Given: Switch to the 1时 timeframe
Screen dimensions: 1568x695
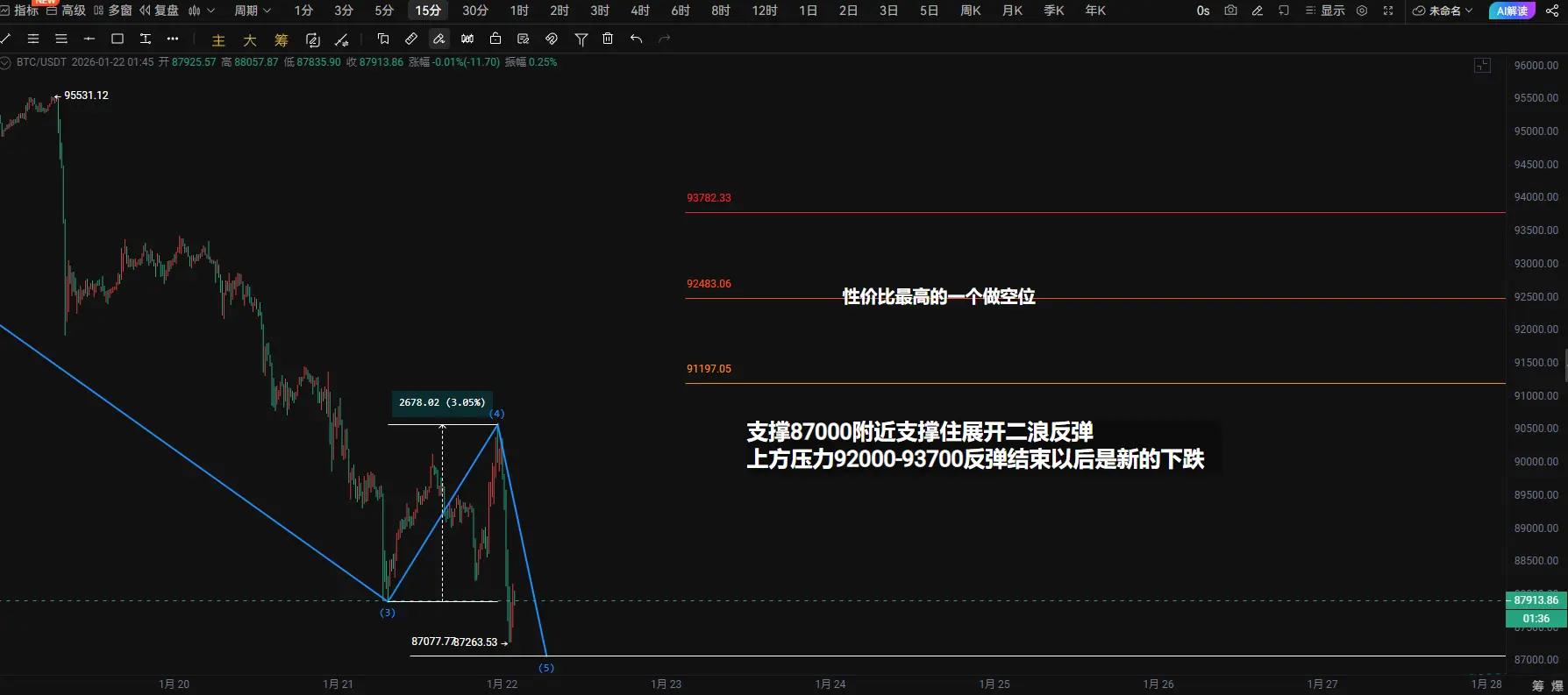Looking at the screenshot, I should click(x=519, y=11).
